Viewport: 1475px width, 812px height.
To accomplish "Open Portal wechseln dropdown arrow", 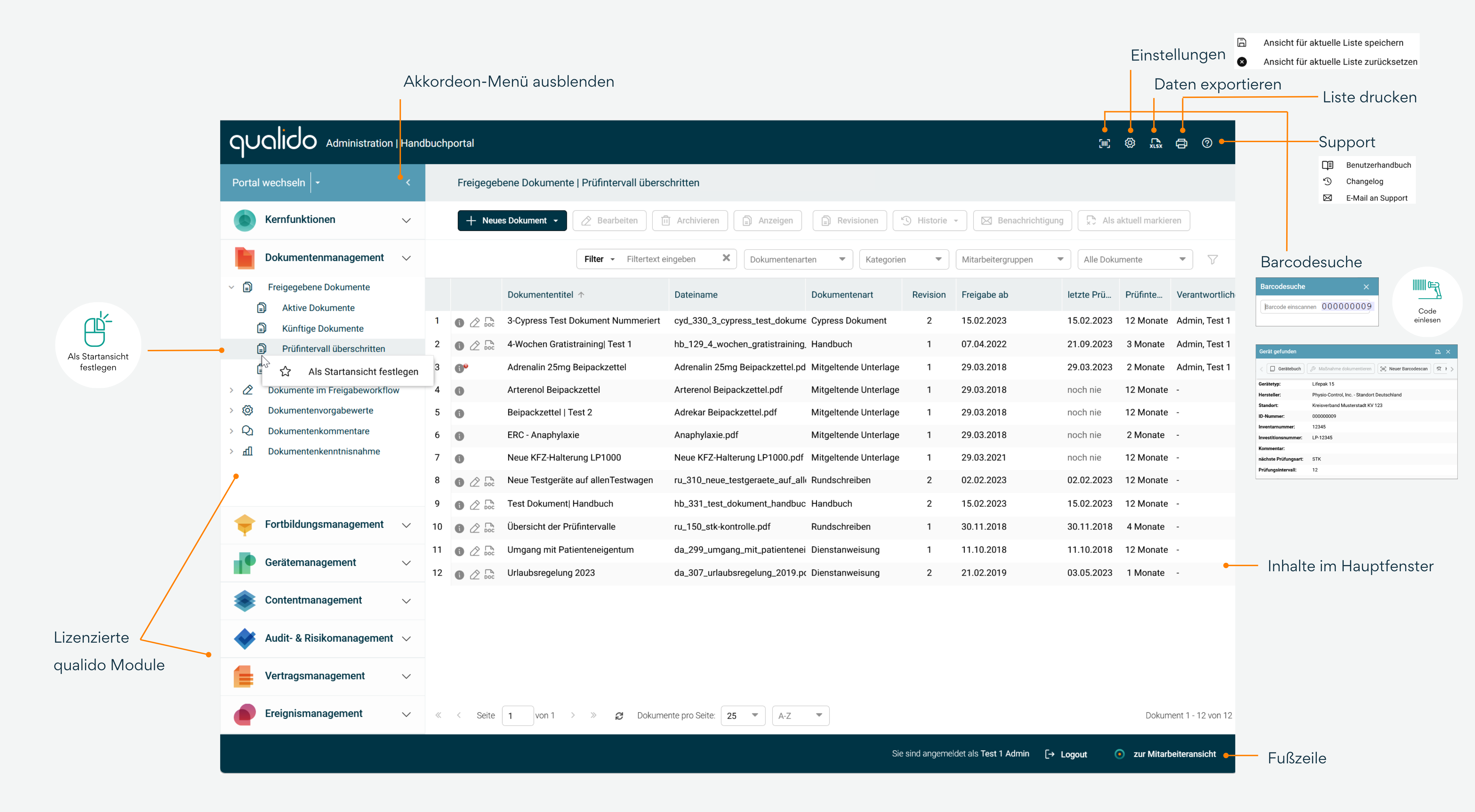I will click(318, 183).
